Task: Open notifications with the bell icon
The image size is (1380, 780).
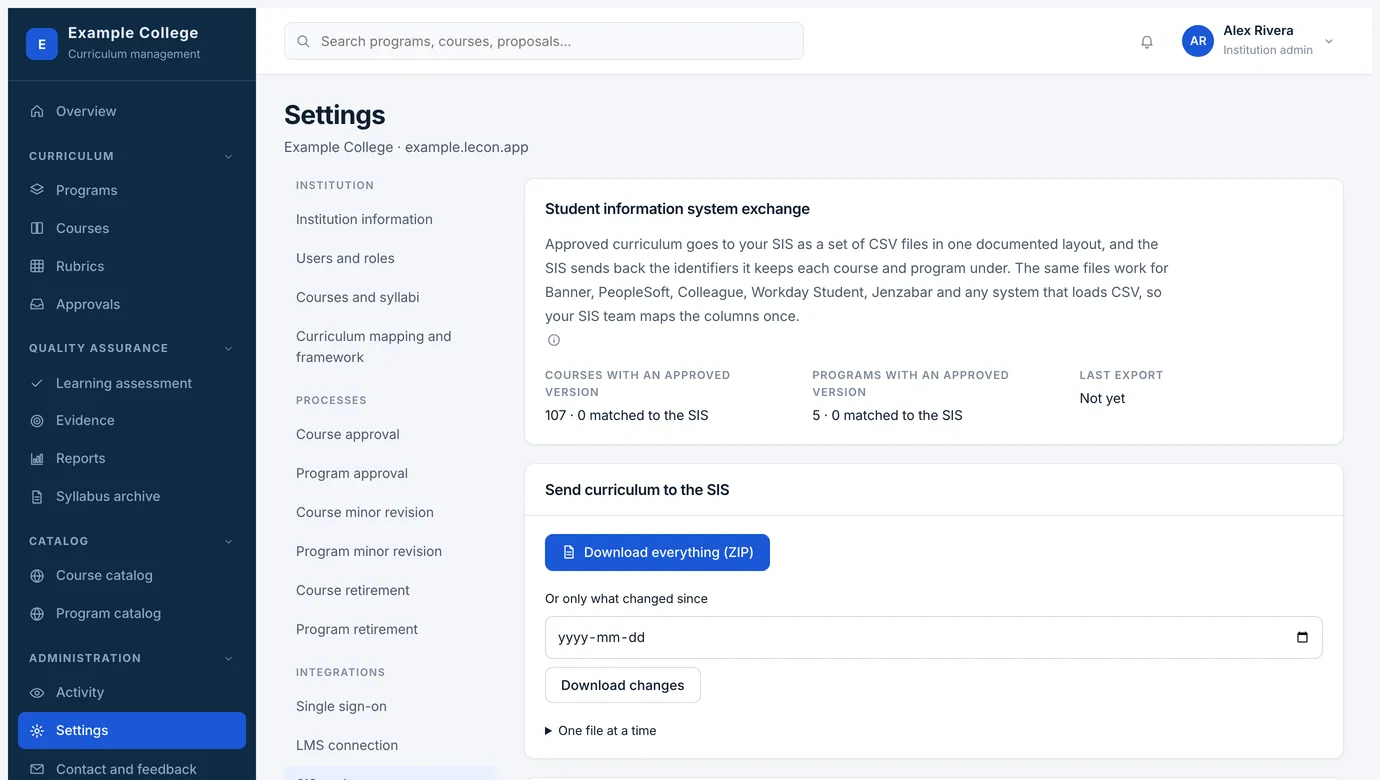Action: [x=1147, y=42]
